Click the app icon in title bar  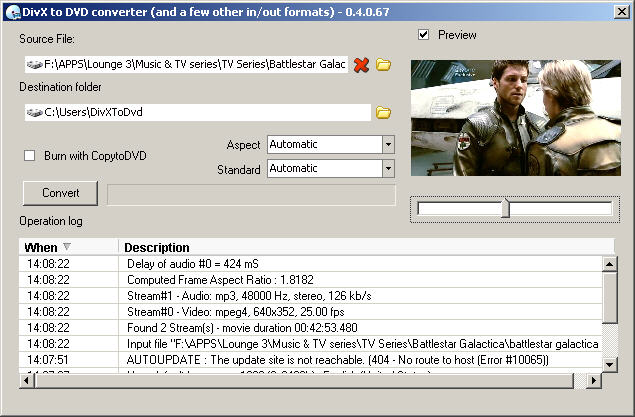13,12
